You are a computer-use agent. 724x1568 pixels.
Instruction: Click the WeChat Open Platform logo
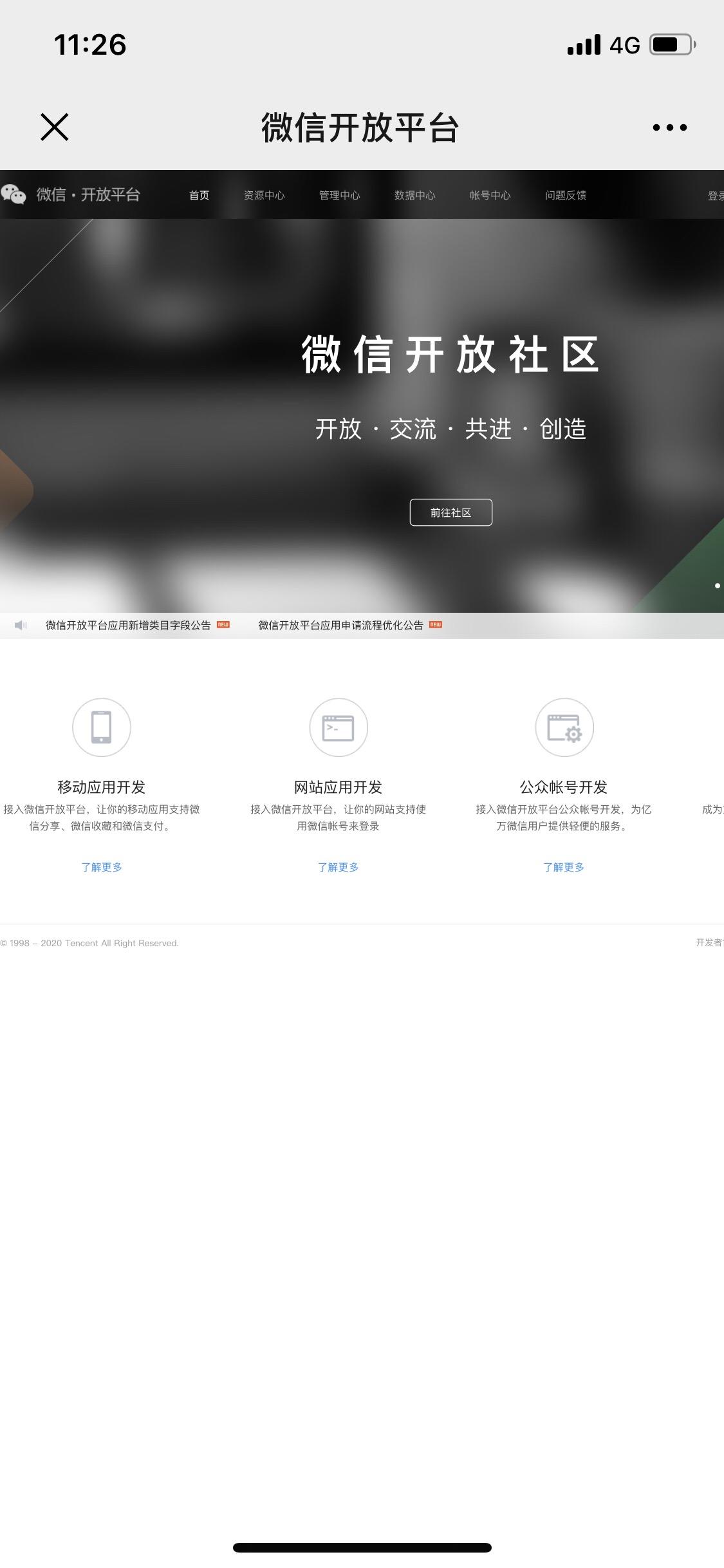pyautogui.click(x=70, y=194)
